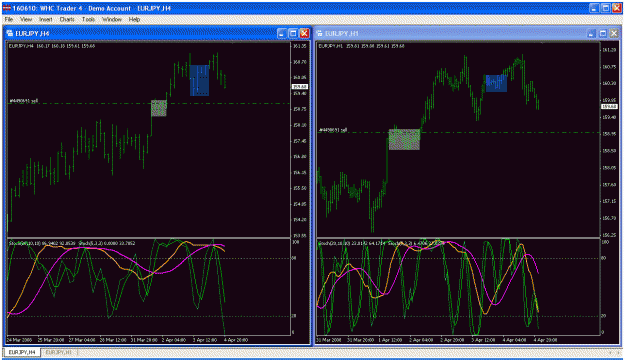Image resolution: width=625 pixels, height=360 pixels.
Task: Minimize the EURJPY,H1 chart window
Action: pos(592,34)
